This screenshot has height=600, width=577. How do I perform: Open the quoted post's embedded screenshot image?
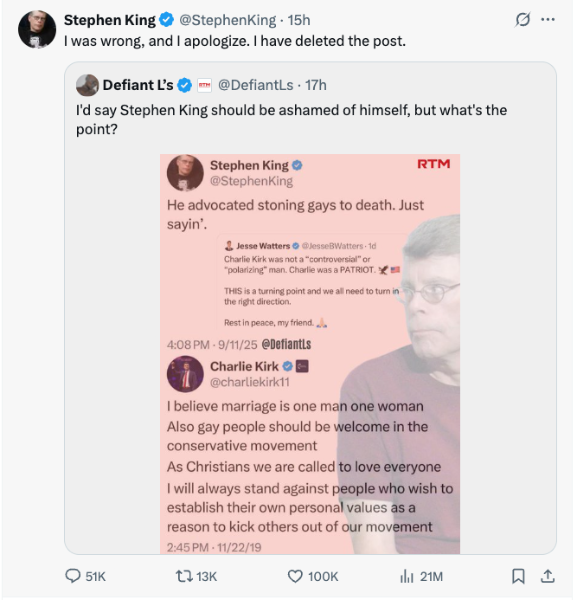tap(310, 354)
